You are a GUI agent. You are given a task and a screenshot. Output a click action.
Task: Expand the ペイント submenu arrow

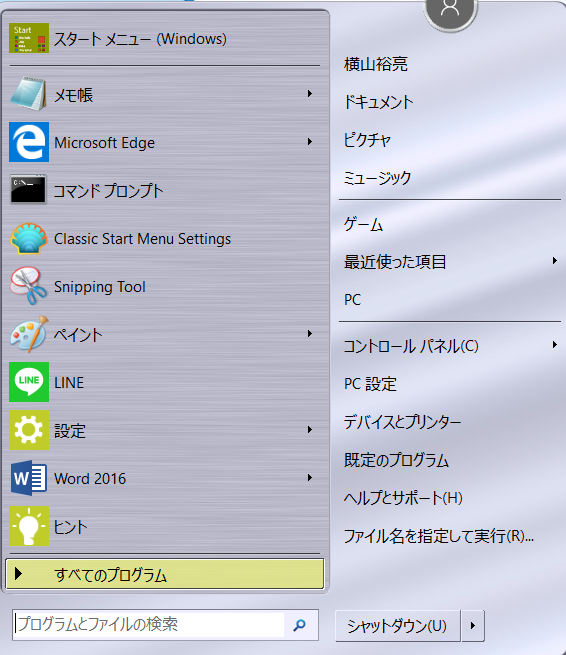point(310,333)
